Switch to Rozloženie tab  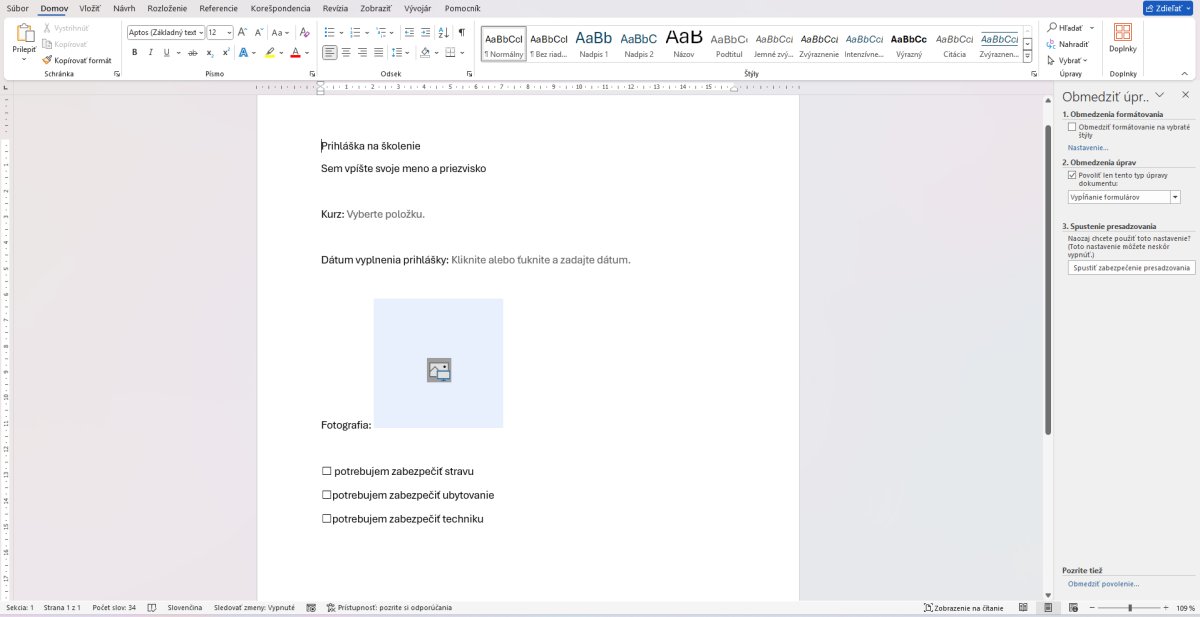click(x=167, y=8)
